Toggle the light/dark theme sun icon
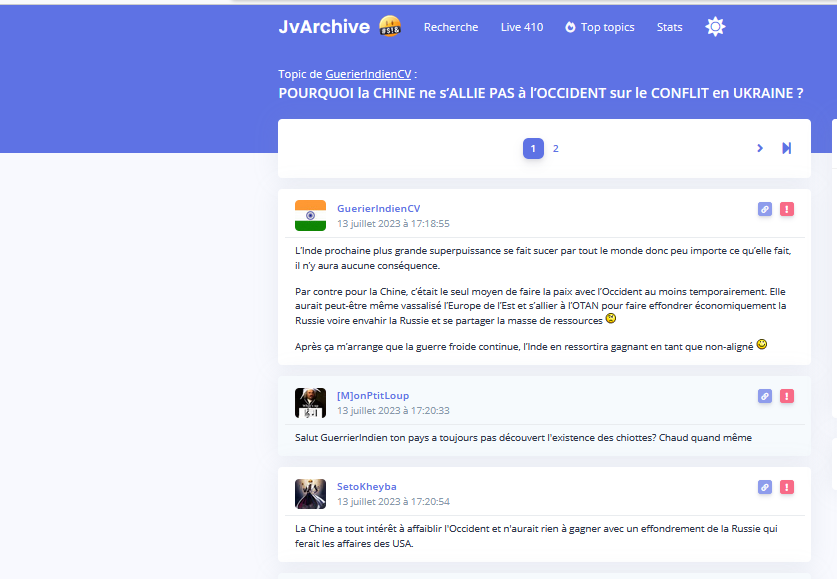The height and width of the screenshot is (579, 837). click(x=715, y=27)
